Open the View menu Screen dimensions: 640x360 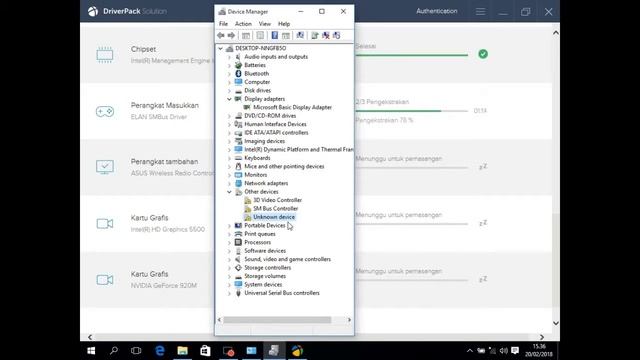click(x=264, y=24)
